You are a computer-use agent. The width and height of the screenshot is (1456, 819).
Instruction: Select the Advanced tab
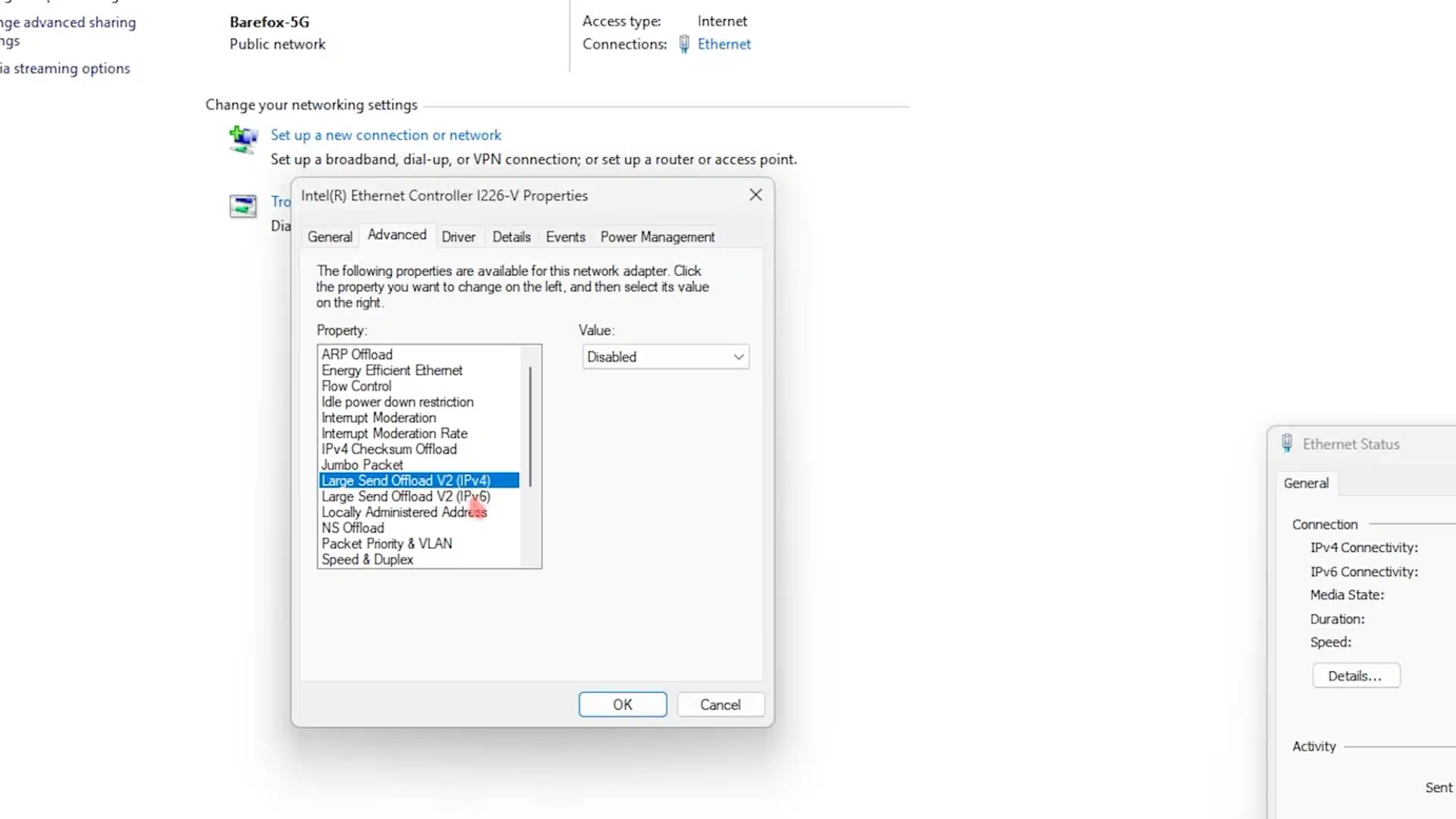coord(397,235)
